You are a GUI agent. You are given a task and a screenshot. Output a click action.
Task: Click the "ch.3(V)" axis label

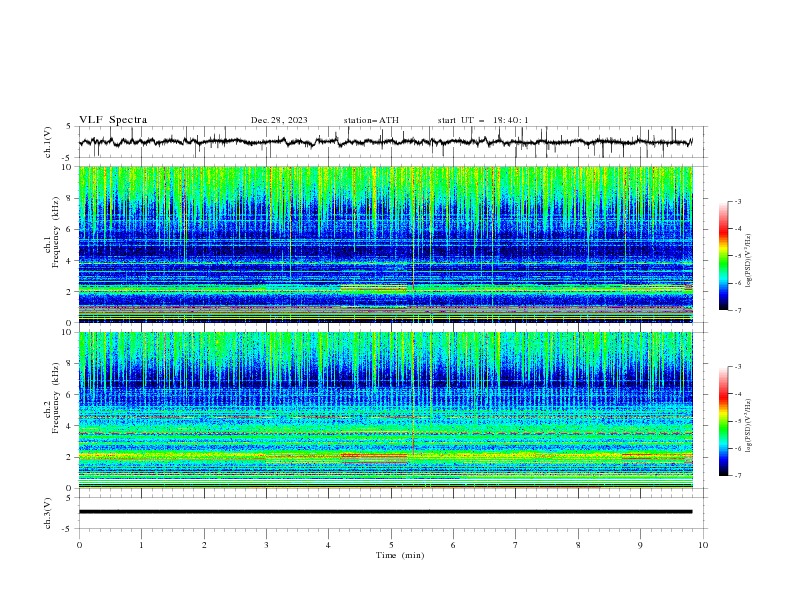coord(48,513)
